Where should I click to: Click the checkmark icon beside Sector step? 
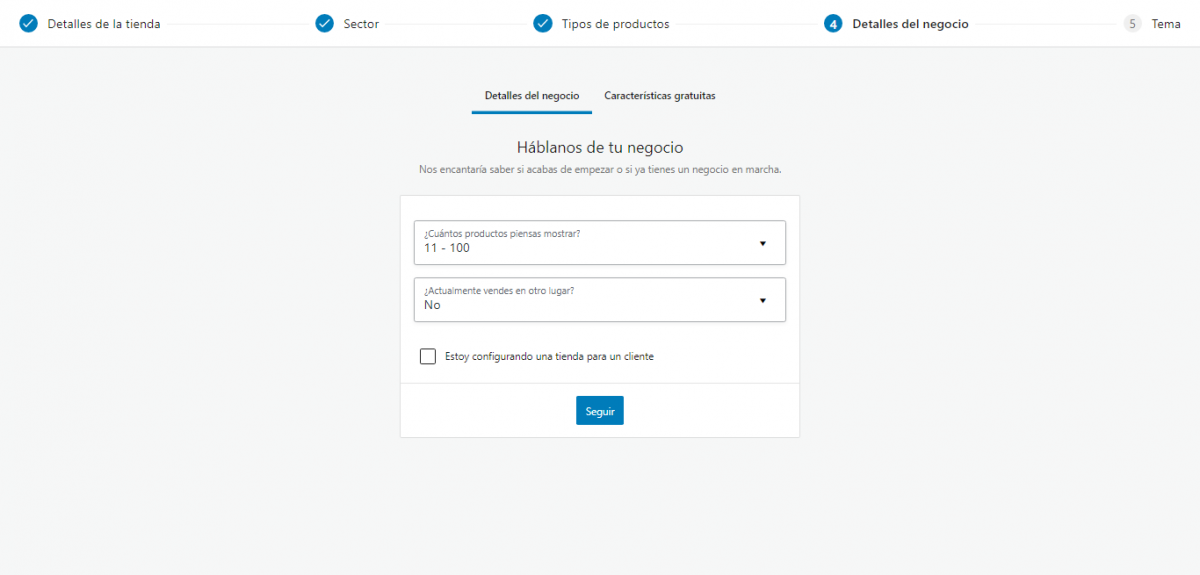324,24
